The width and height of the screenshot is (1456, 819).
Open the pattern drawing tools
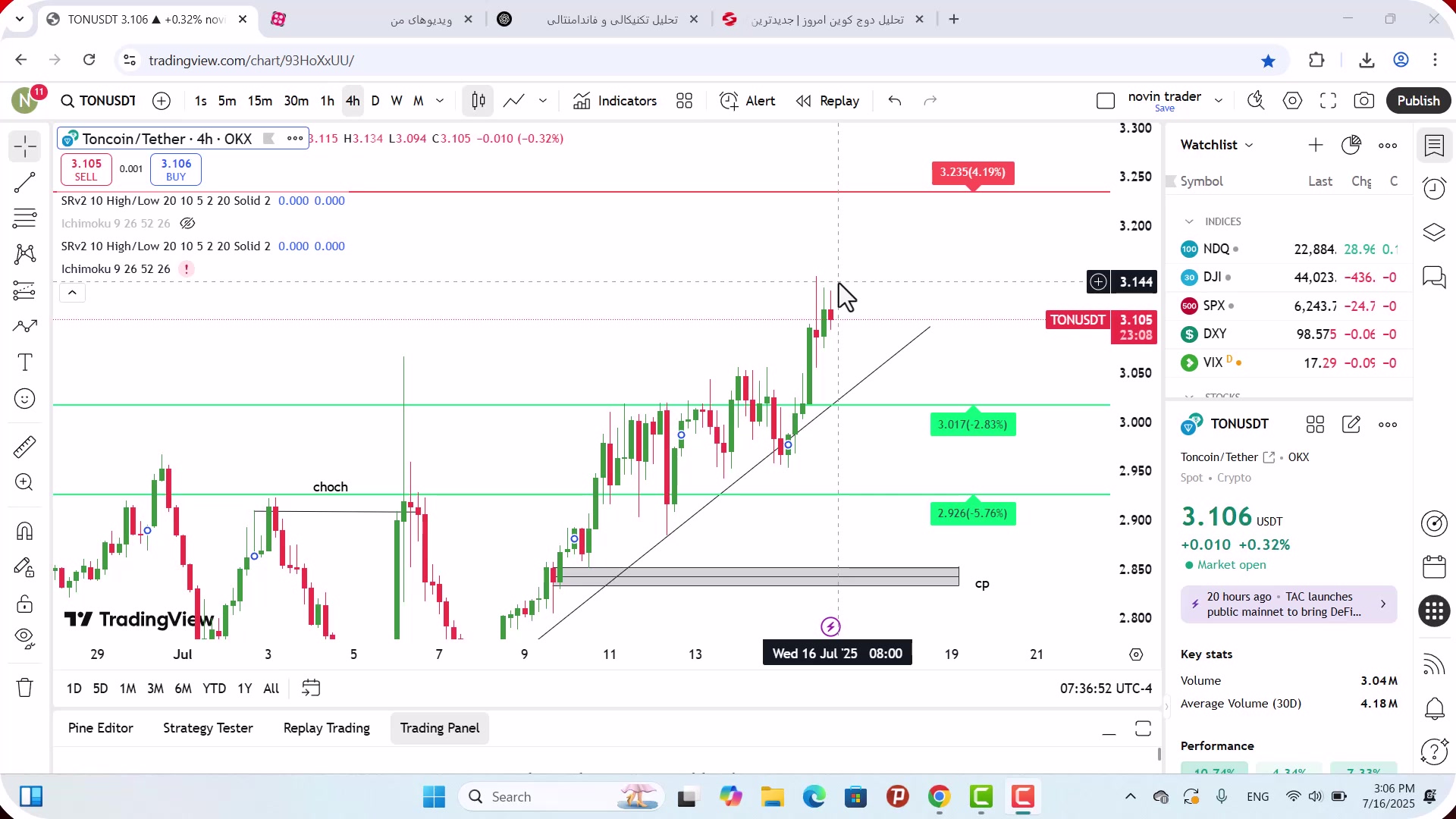[x=24, y=254]
